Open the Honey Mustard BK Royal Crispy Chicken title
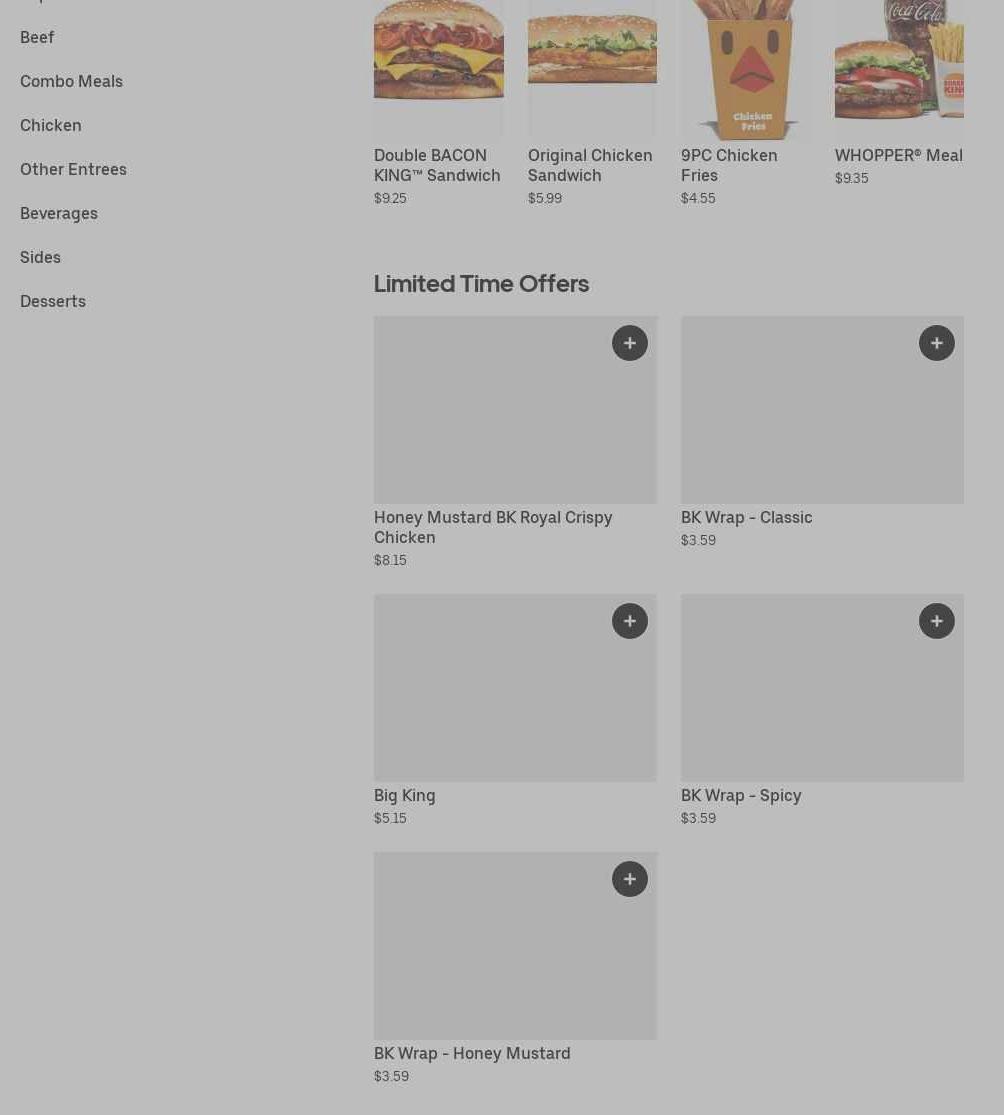This screenshot has width=1004, height=1115. [493, 528]
